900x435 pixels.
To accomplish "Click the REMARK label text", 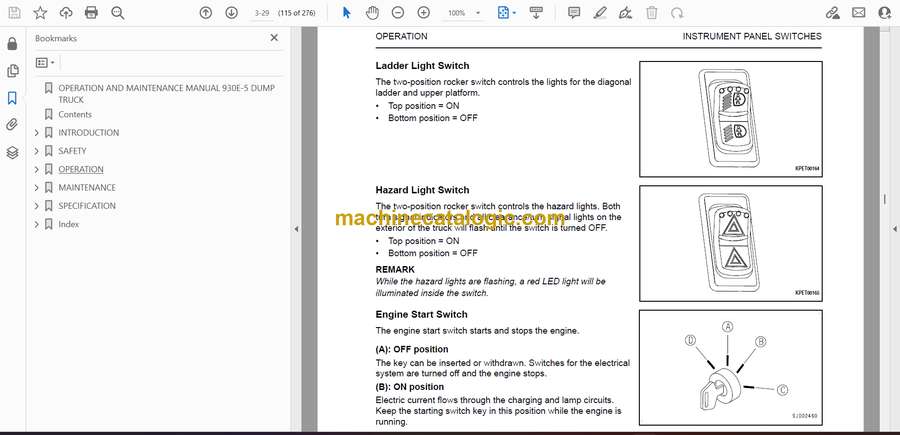I will tap(395, 269).
